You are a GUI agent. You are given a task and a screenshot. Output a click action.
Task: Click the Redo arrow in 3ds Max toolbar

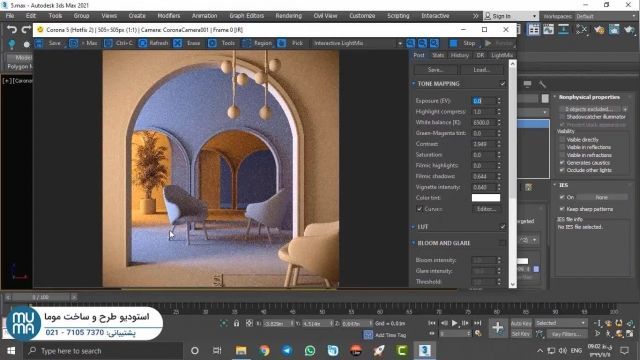pyautogui.click(x=26, y=29)
